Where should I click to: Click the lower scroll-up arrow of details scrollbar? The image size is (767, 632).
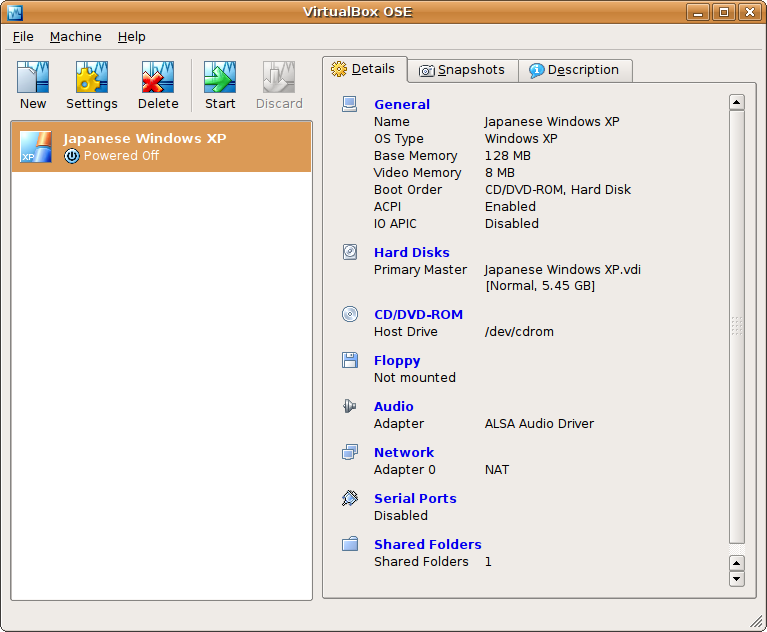[x=736, y=563]
